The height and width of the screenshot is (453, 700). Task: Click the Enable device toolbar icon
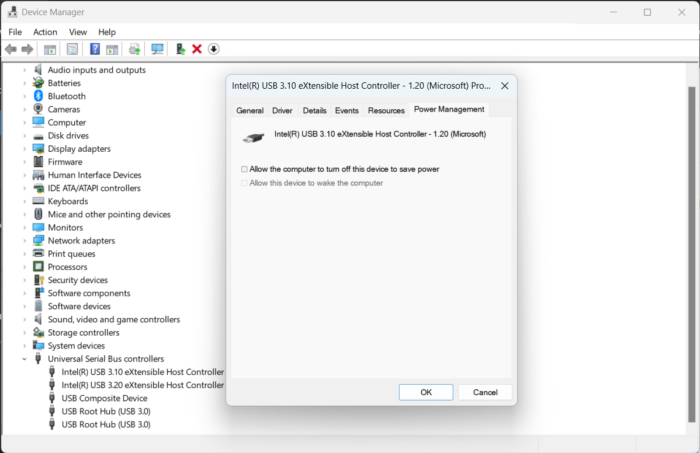tap(180, 49)
